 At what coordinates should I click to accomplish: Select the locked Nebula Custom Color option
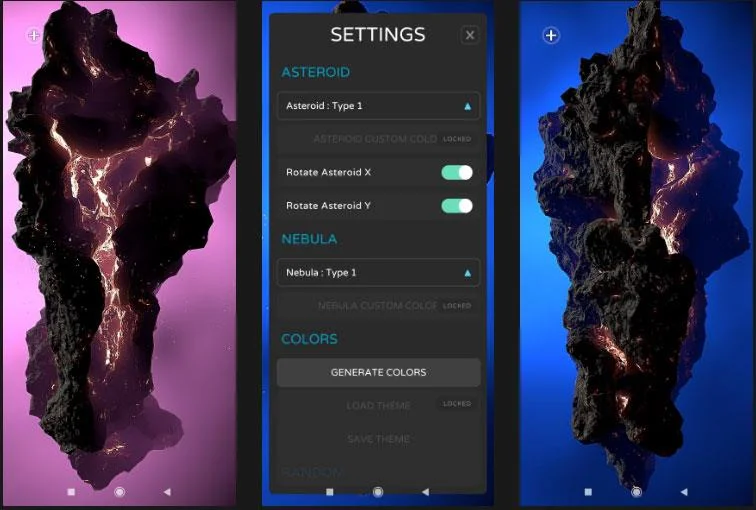click(x=378, y=306)
